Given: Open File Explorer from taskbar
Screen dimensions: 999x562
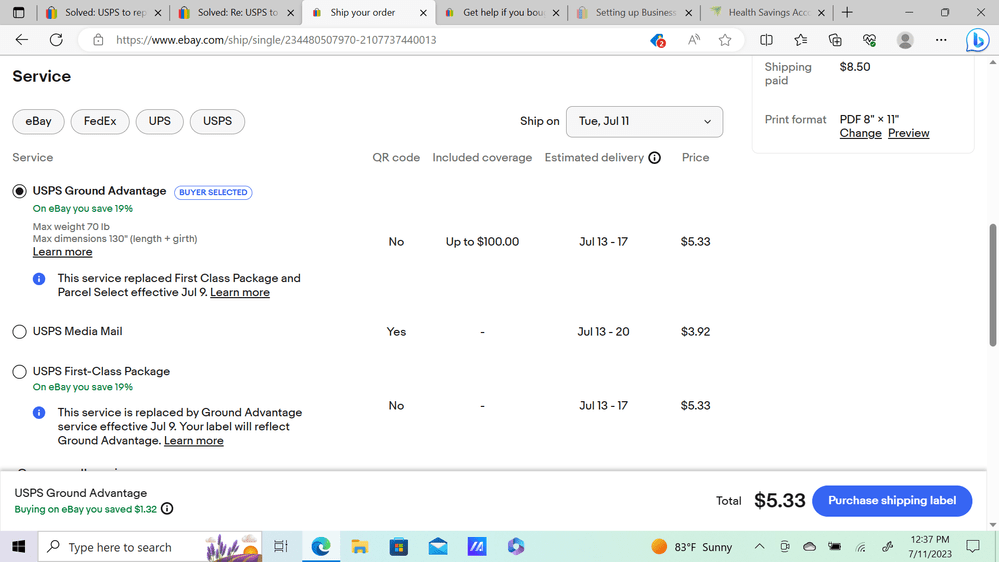Looking at the screenshot, I should (x=360, y=547).
